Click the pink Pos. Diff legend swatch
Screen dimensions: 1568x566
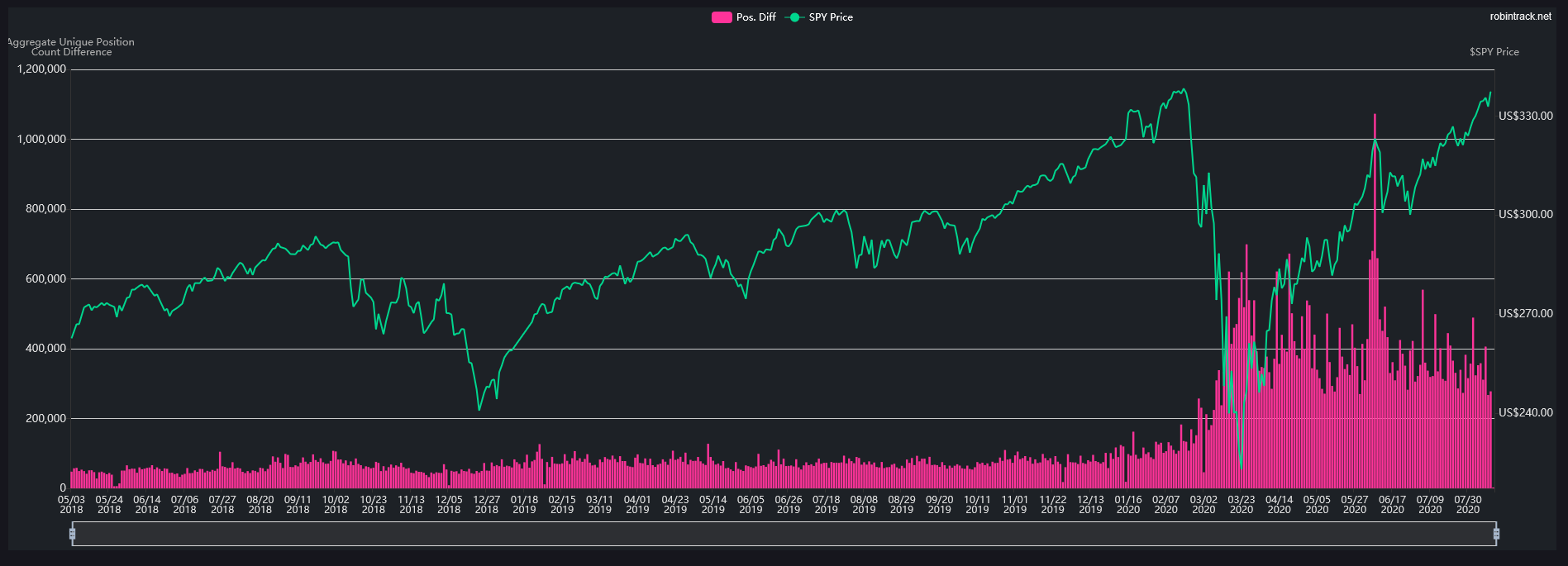click(x=722, y=17)
